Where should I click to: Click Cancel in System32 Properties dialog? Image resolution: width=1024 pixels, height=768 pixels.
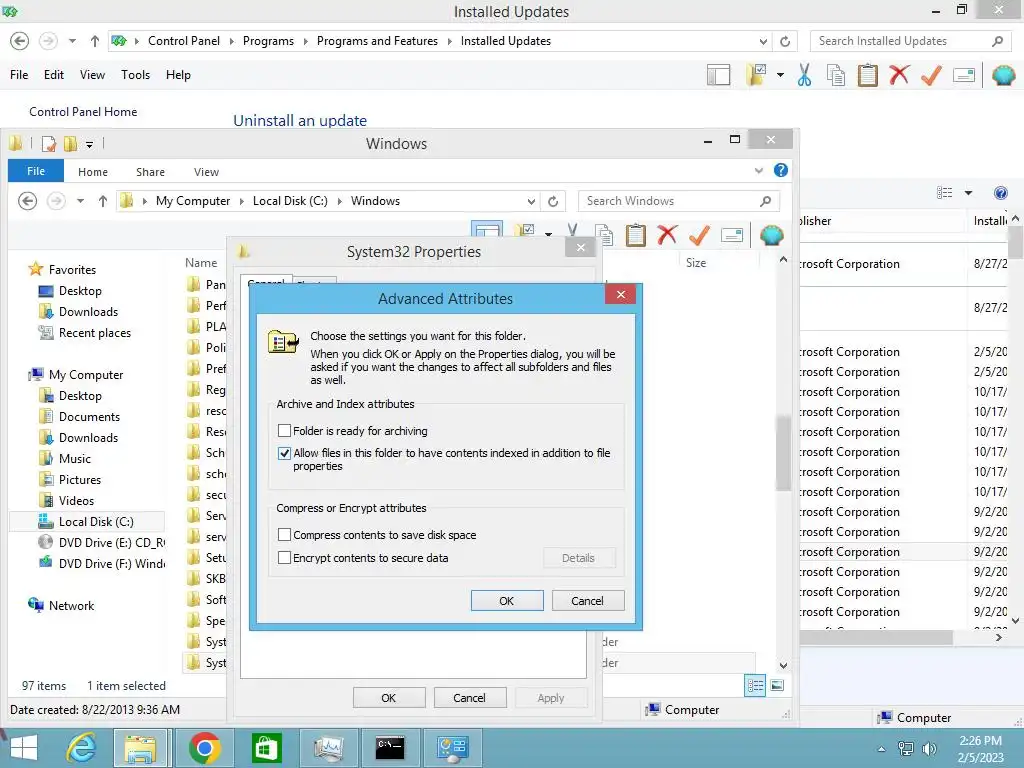click(470, 697)
